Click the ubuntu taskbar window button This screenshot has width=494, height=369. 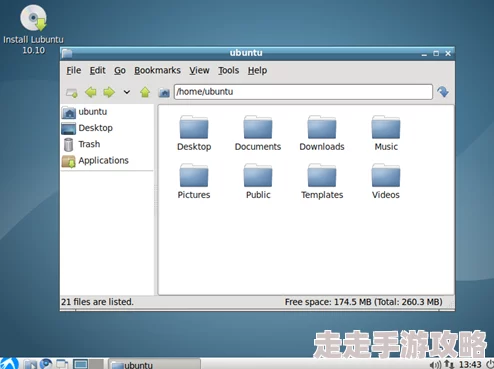point(155,364)
